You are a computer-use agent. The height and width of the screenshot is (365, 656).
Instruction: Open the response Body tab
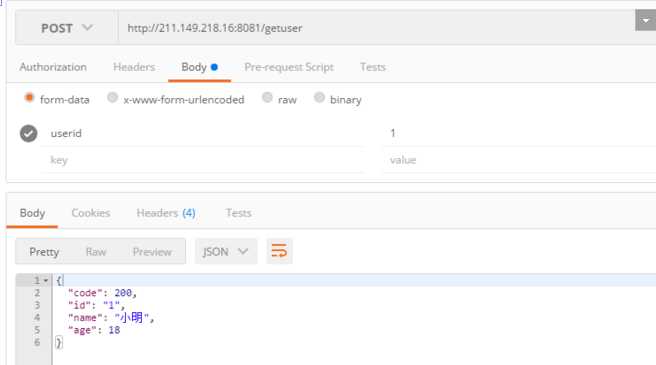tap(32, 213)
